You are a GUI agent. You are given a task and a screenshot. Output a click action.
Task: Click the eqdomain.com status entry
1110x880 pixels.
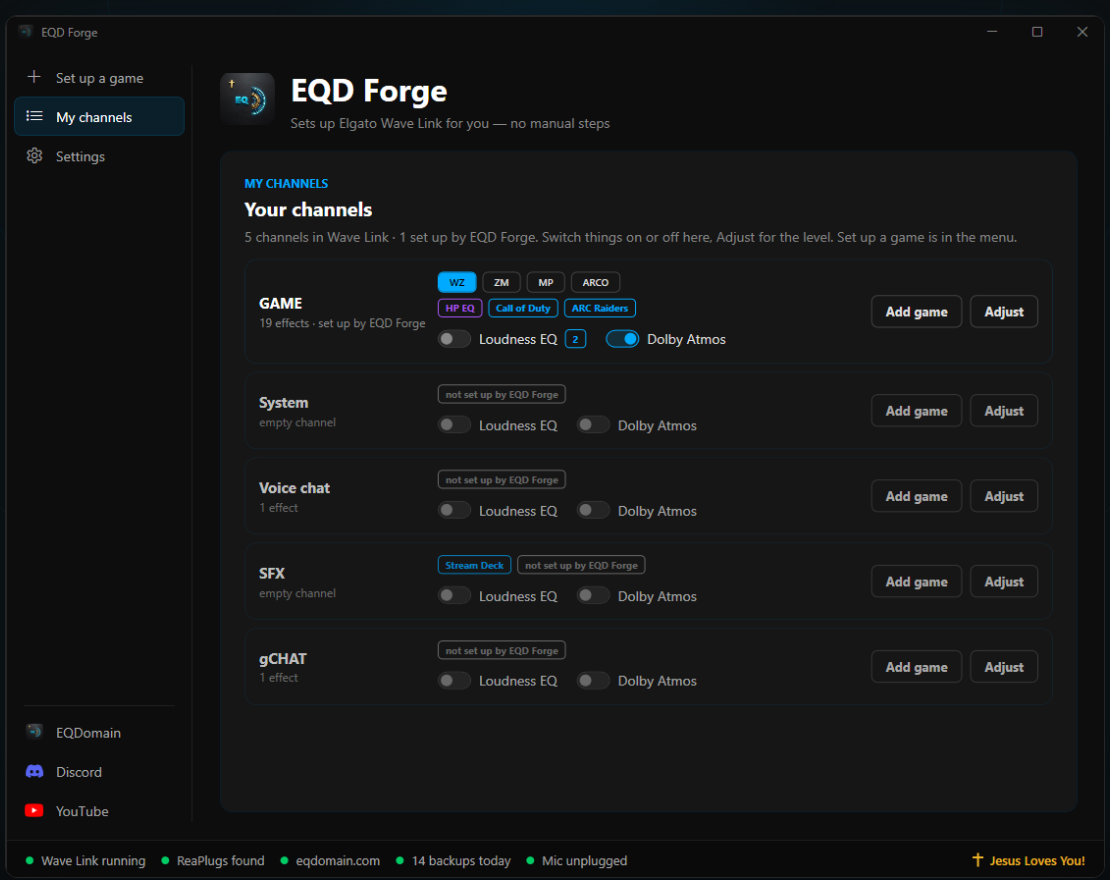(x=338, y=861)
